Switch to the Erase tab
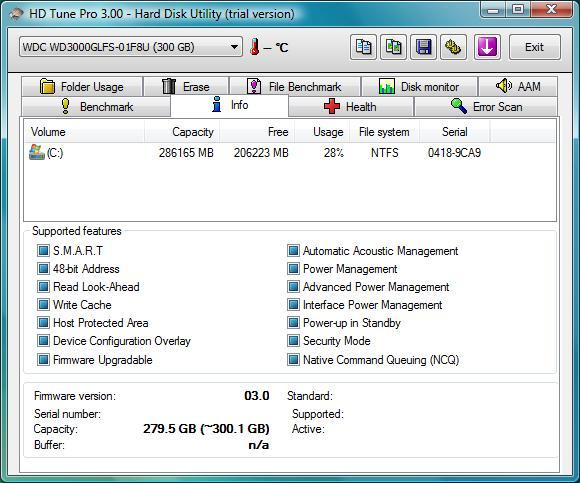The height and width of the screenshot is (483, 580). pos(186,87)
